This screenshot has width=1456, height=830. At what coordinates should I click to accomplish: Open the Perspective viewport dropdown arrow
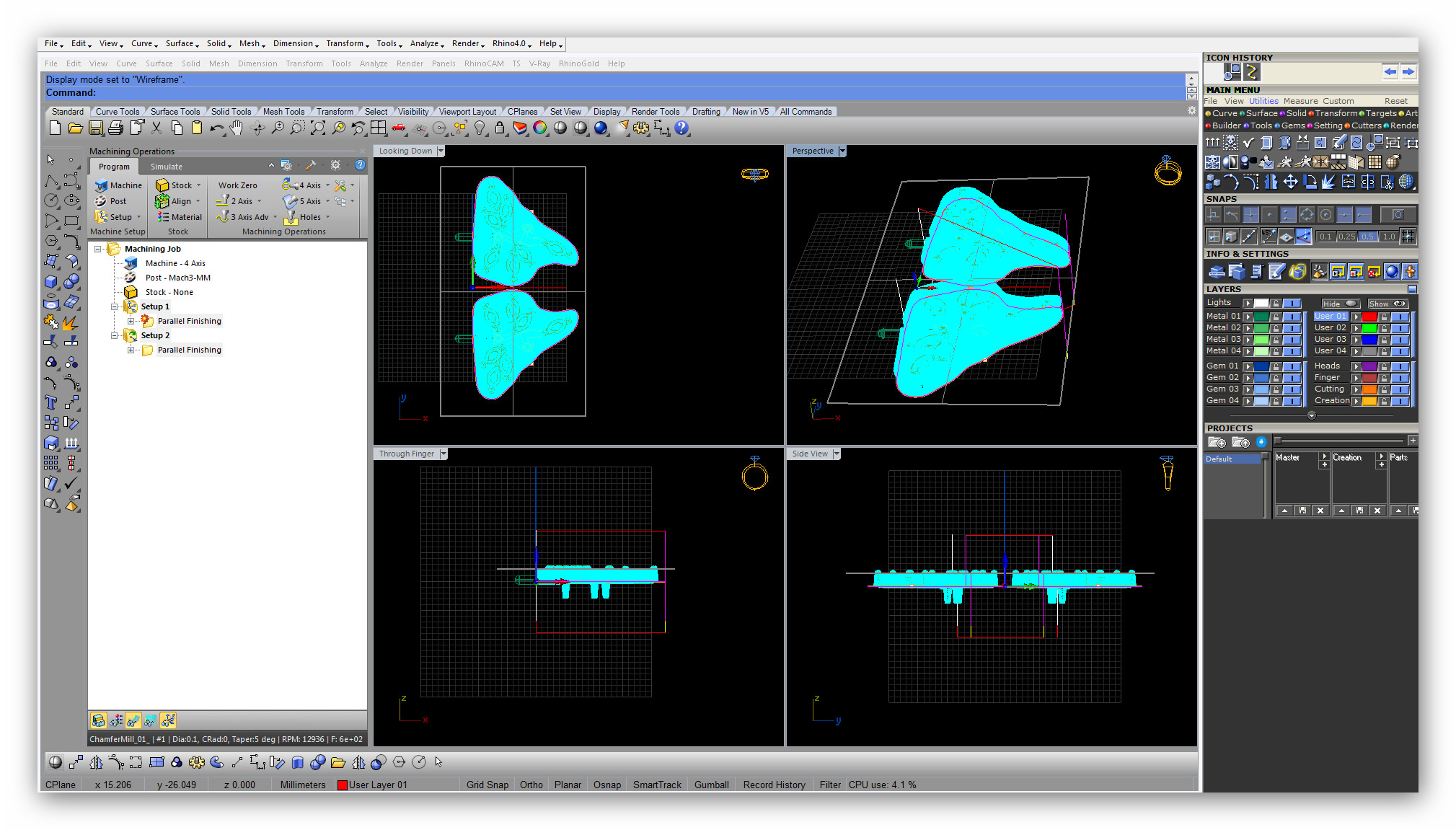[x=842, y=151]
